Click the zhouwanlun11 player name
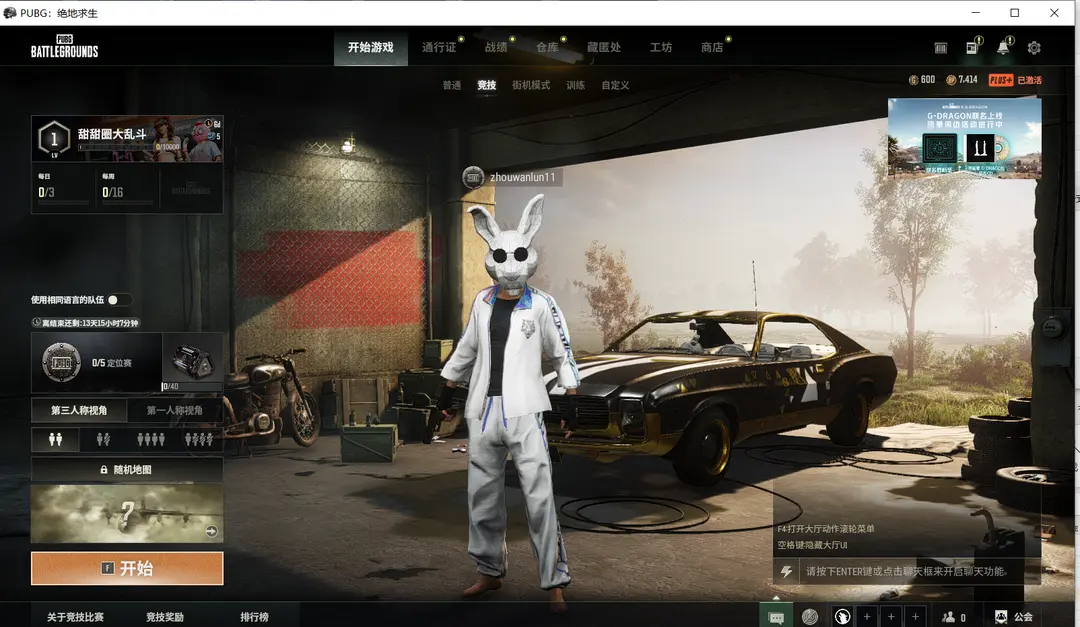The width and height of the screenshot is (1080, 627). tap(522, 177)
